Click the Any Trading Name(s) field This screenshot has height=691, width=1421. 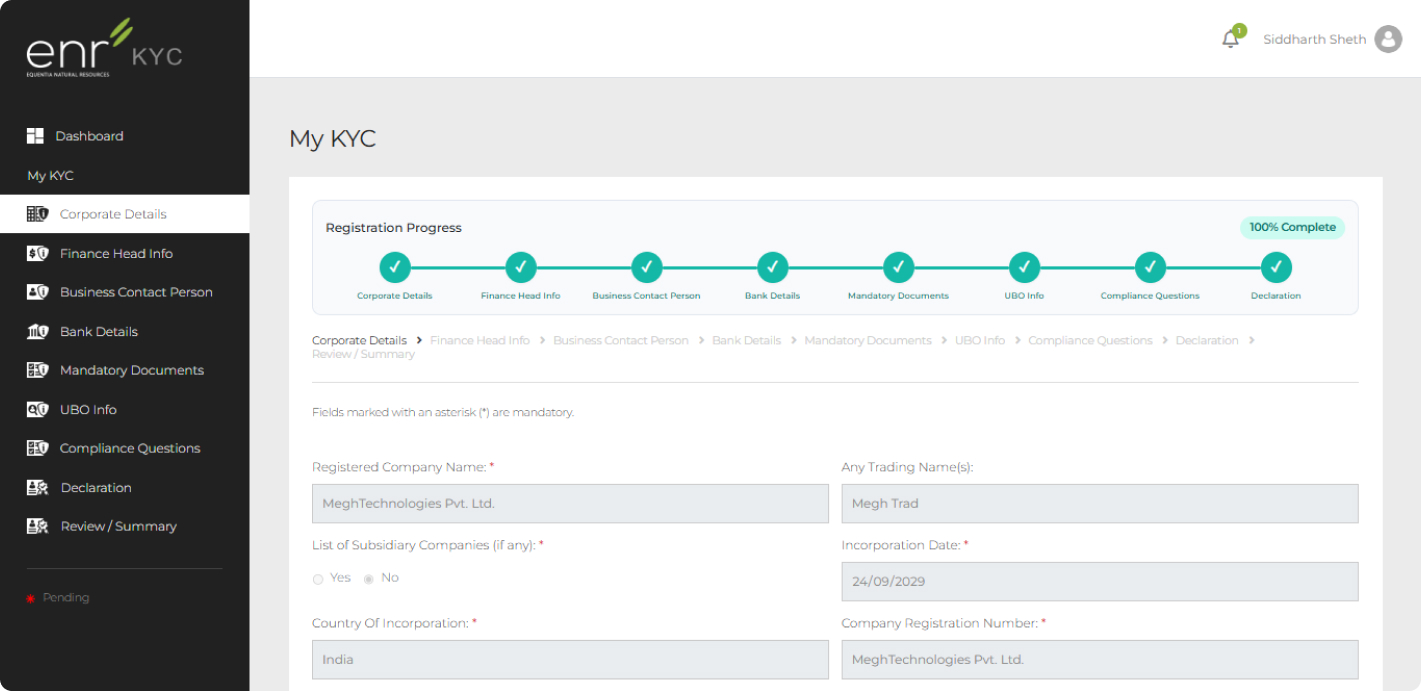[1100, 503]
